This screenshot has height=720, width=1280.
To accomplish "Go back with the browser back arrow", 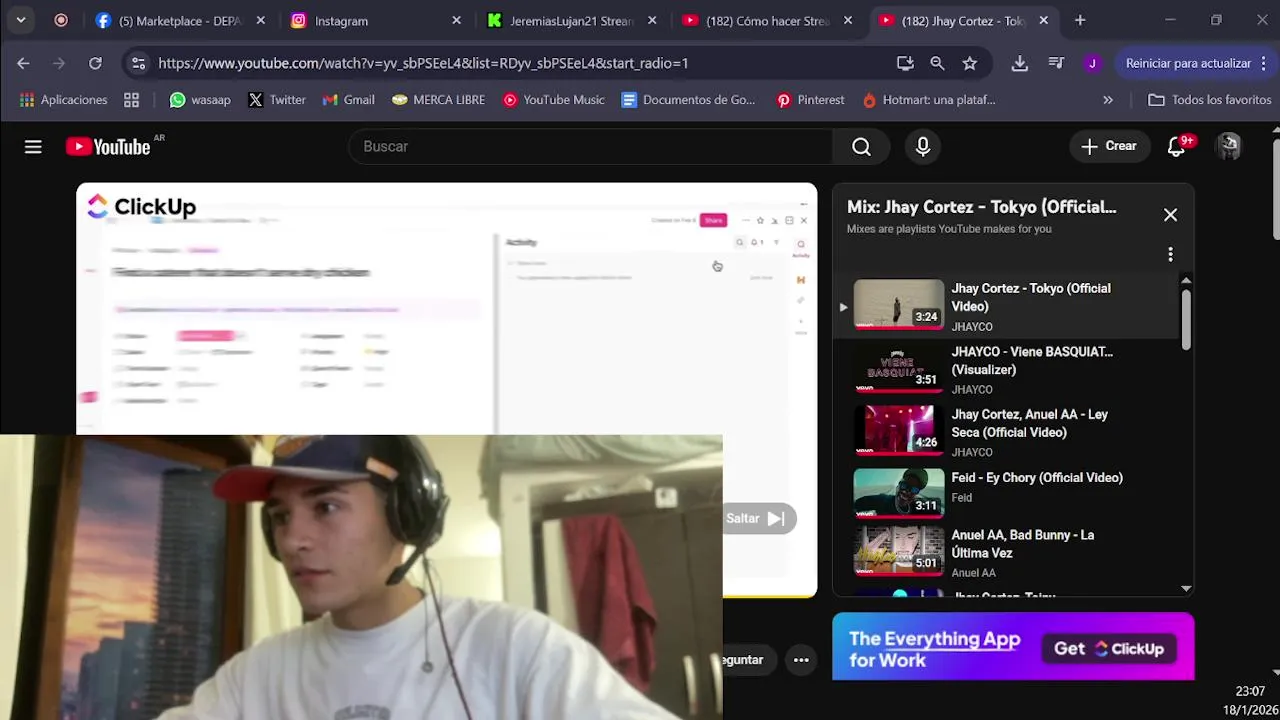I will (x=23, y=63).
